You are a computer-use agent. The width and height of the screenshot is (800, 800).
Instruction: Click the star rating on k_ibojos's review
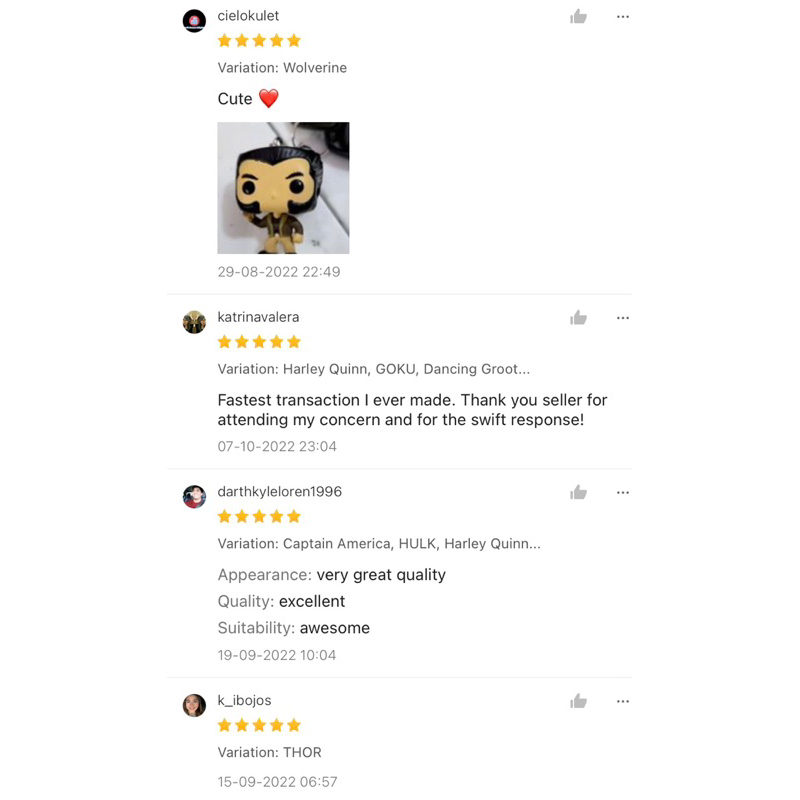259,725
